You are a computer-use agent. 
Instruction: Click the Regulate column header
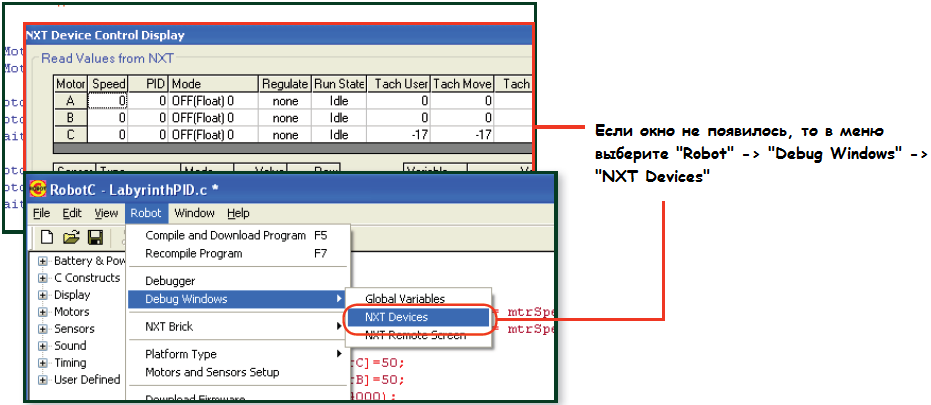(x=286, y=84)
